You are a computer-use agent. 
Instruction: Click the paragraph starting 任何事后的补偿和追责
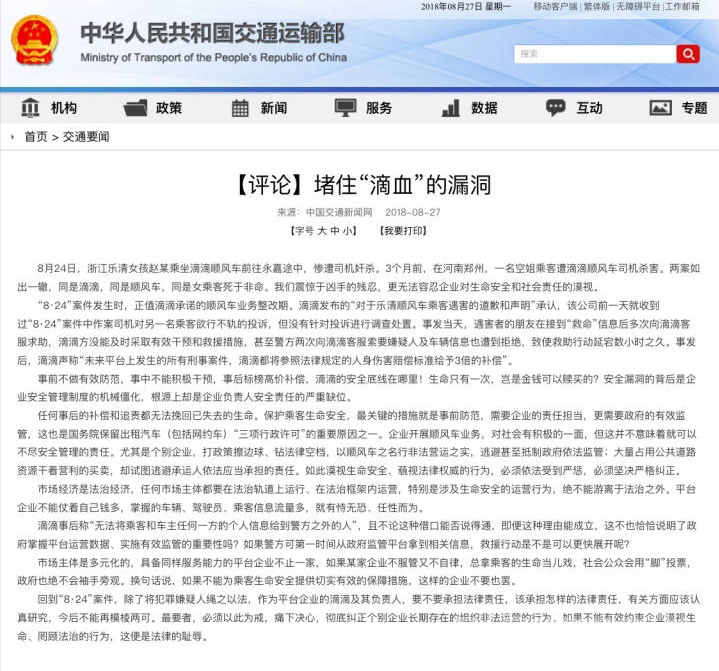click(x=357, y=443)
